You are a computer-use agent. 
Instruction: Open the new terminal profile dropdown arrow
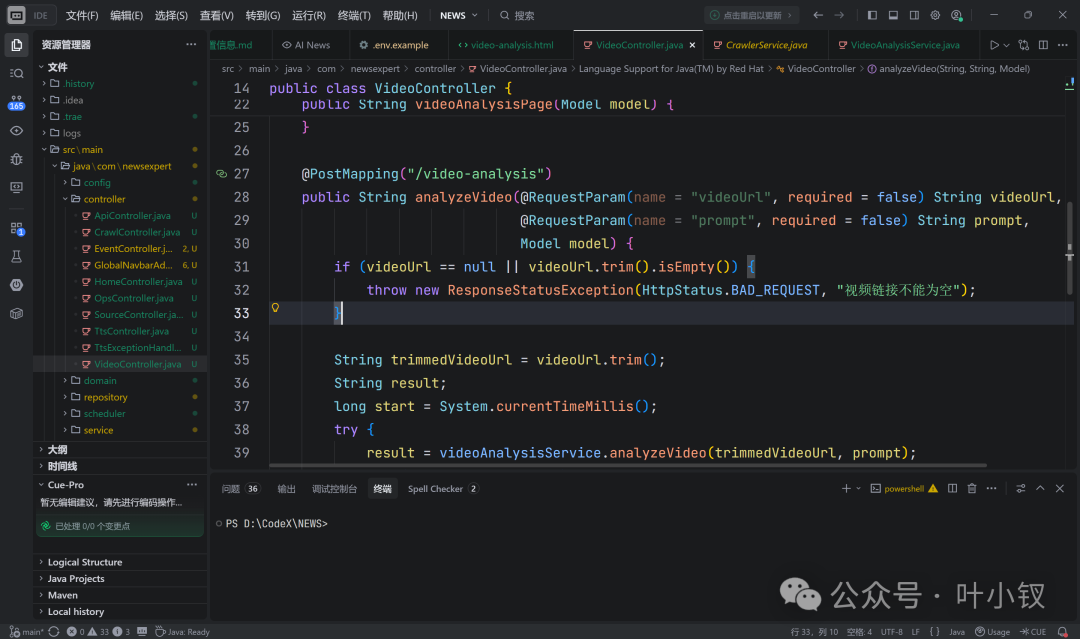click(858, 488)
